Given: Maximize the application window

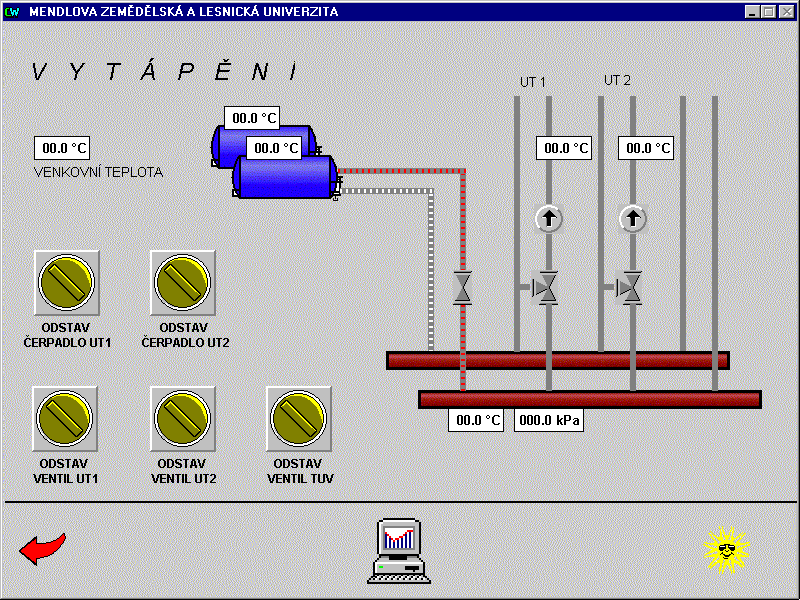Looking at the screenshot, I should [x=769, y=12].
